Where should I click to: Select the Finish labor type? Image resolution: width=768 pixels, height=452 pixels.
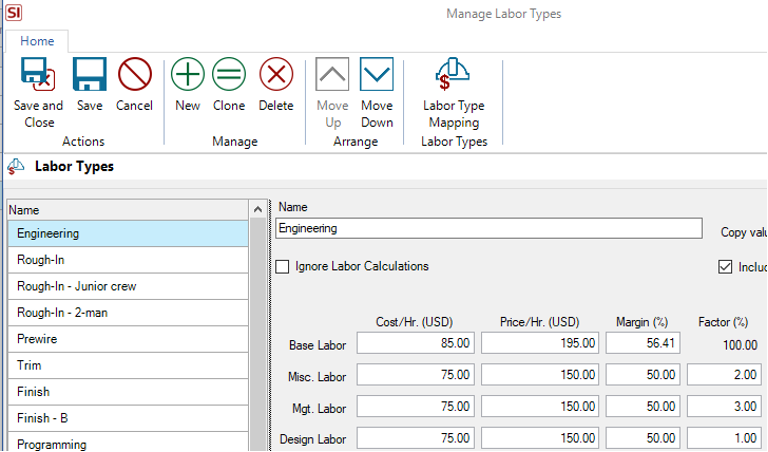click(128, 392)
